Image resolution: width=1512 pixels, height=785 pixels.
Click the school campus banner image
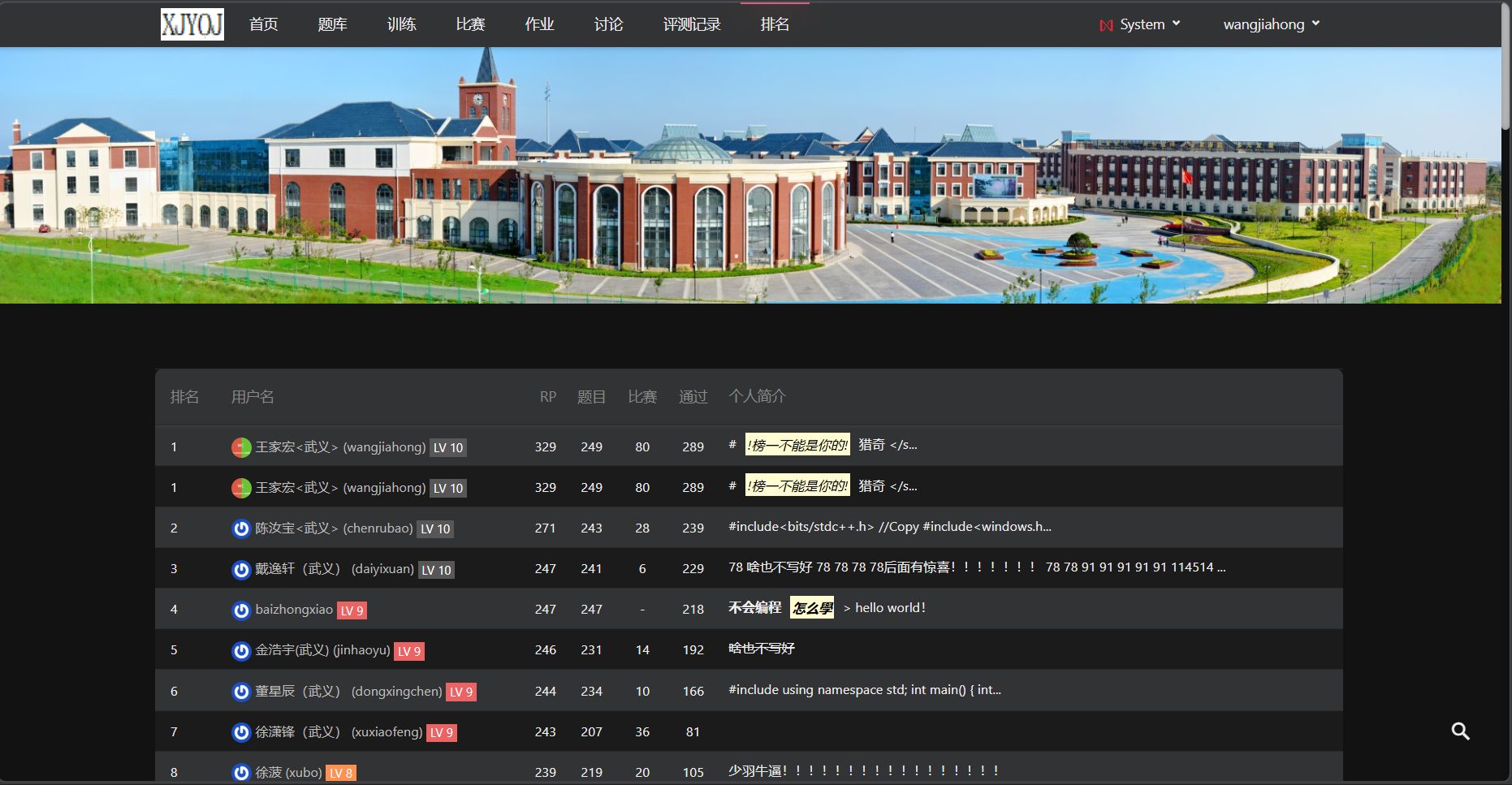click(750, 175)
